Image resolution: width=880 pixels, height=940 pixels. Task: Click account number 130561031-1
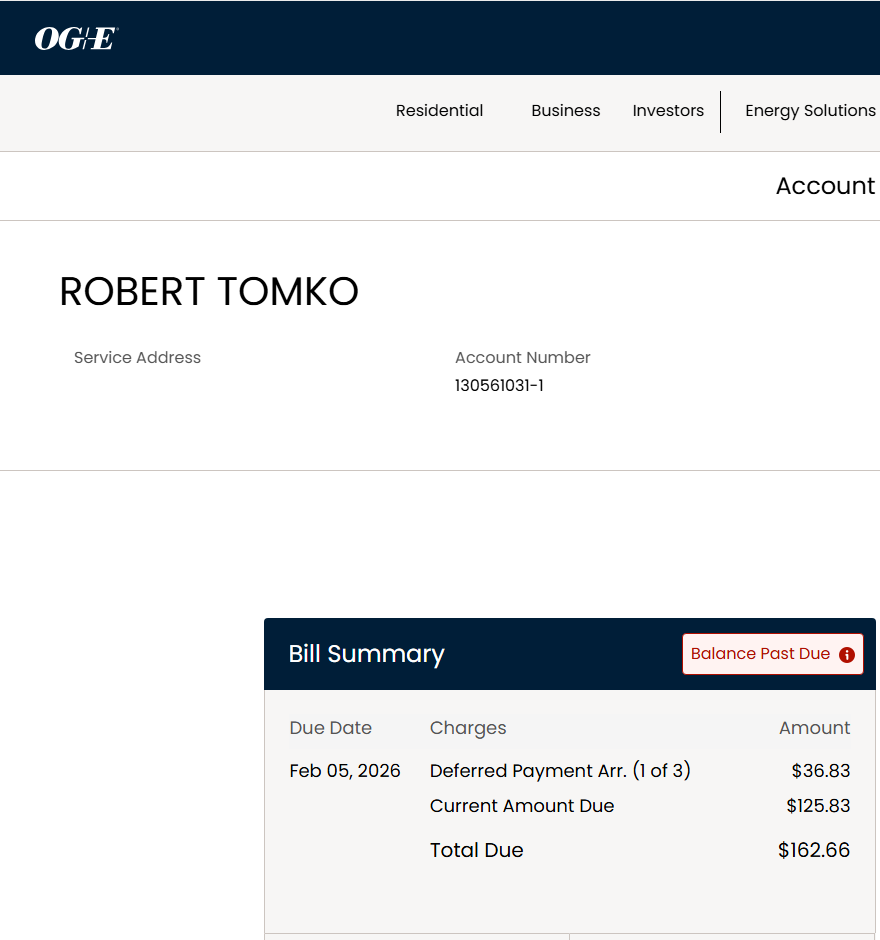tap(499, 385)
